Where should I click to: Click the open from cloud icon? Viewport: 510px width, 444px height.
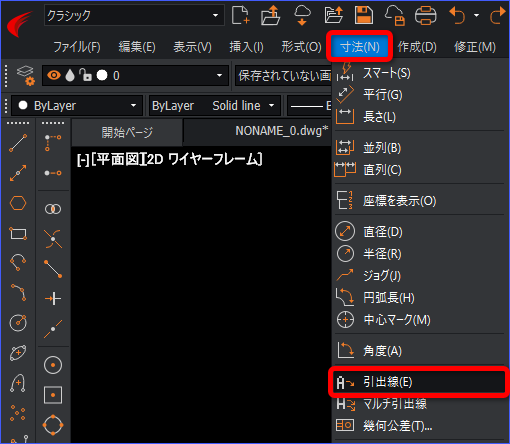point(302,15)
